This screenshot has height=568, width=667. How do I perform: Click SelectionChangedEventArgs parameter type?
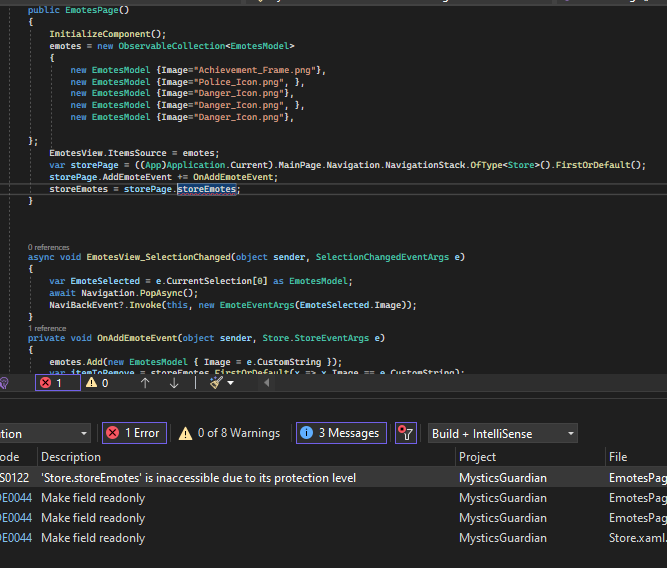click(x=382, y=257)
